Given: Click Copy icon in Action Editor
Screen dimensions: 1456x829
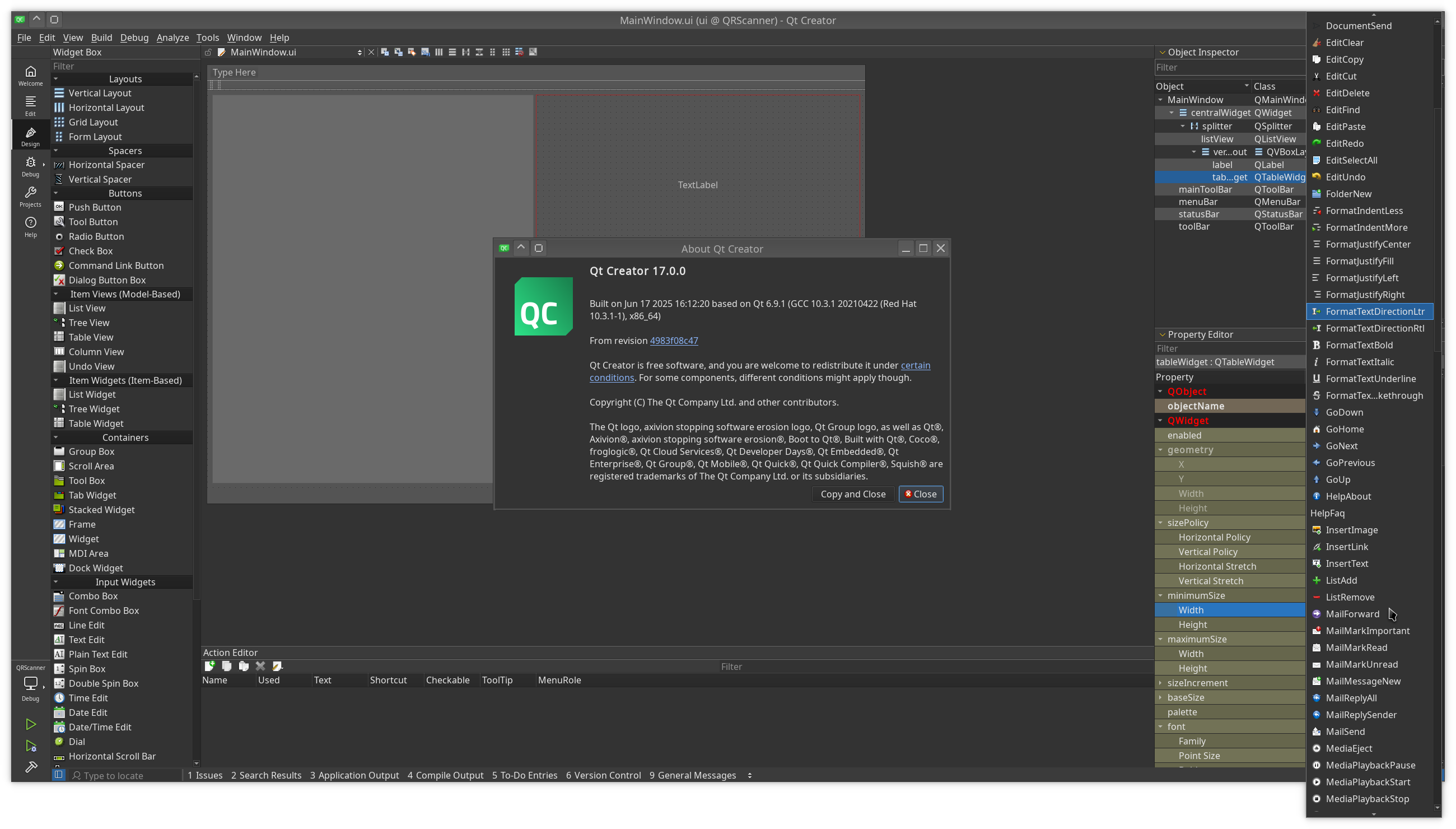Looking at the screenshot, I should [227, 665].
